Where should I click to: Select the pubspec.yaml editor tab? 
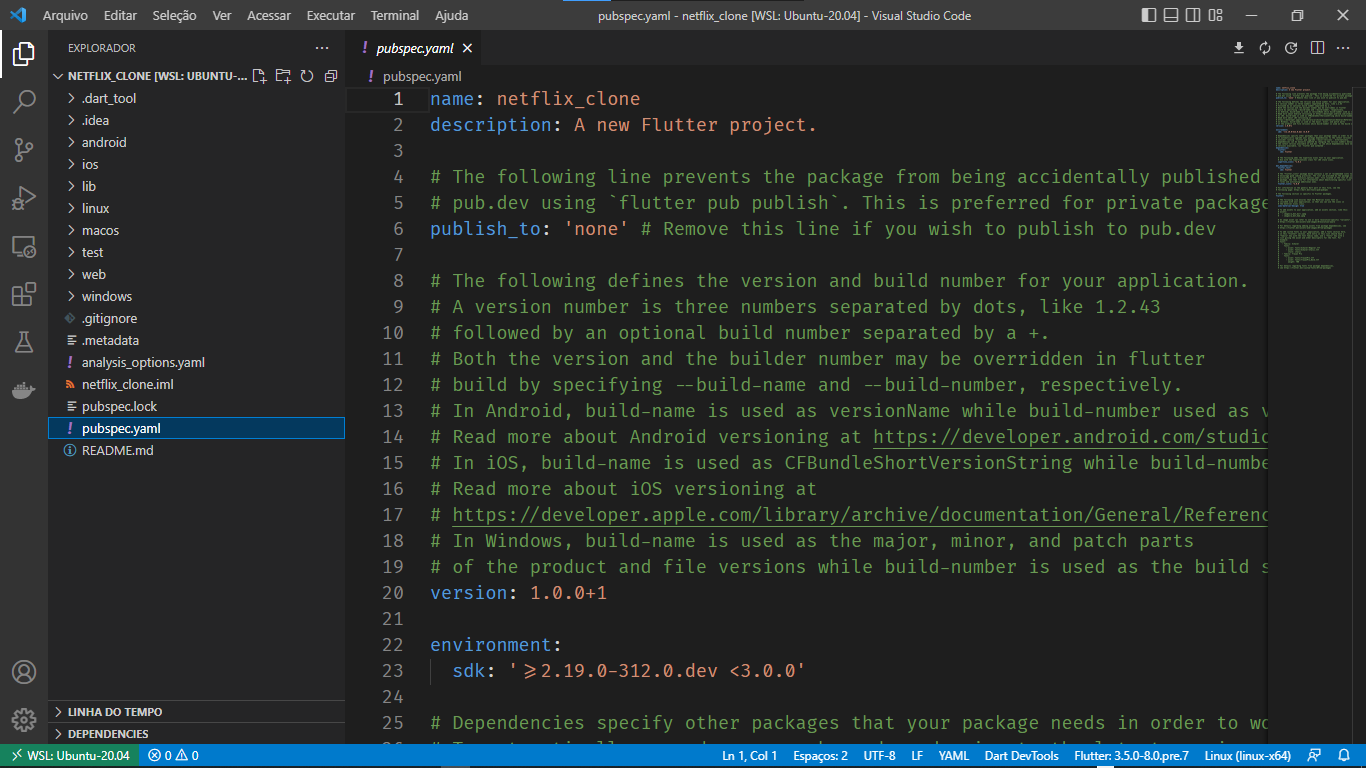tap(414, 48)
